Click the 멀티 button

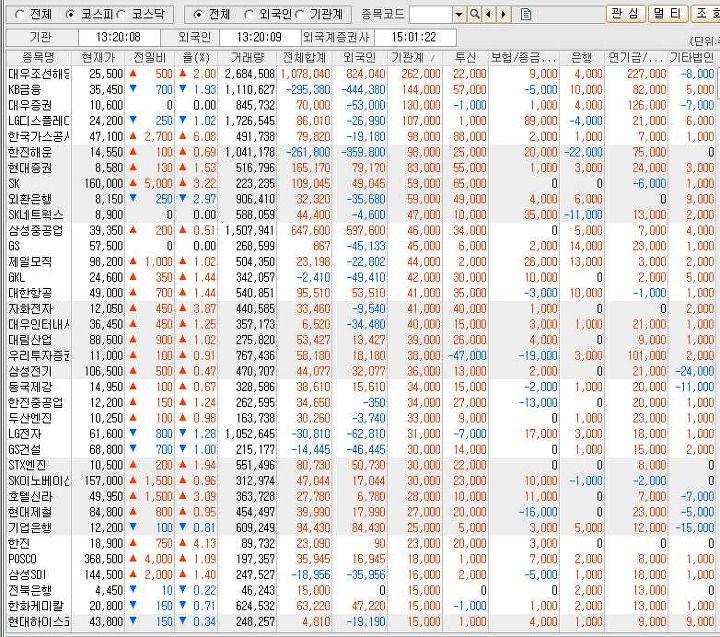pos(668,13)
